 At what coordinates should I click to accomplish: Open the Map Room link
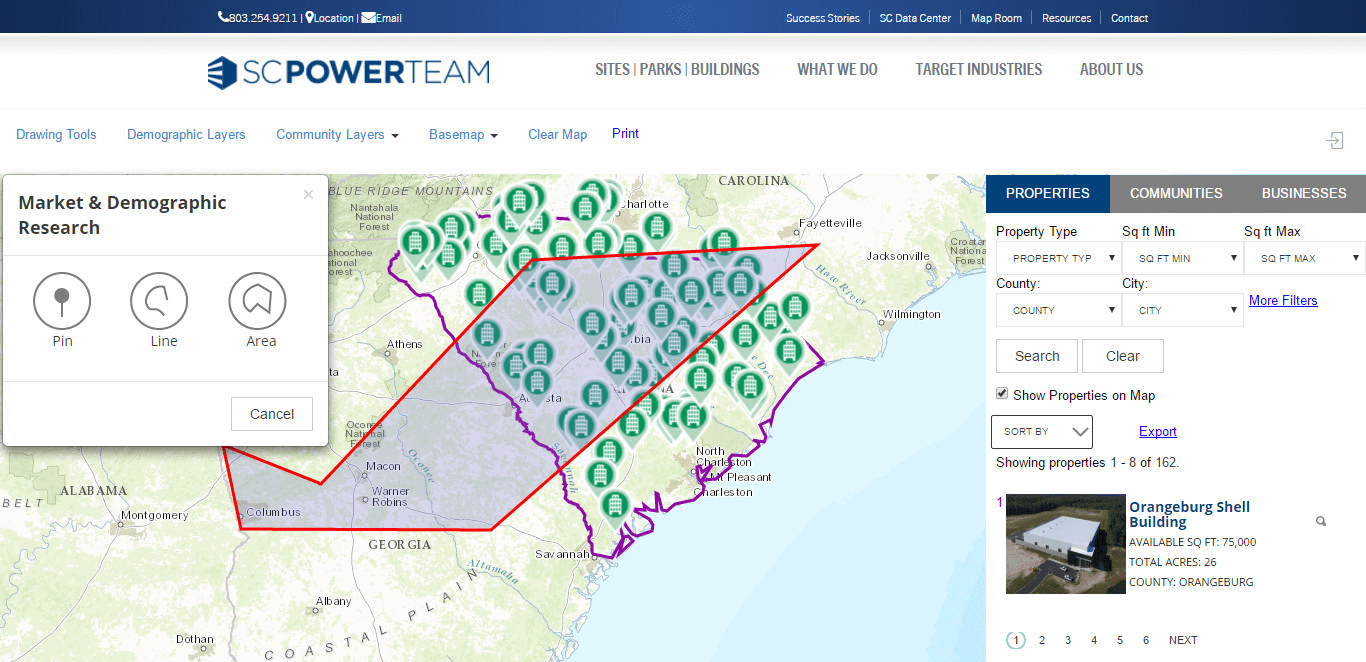pyautogui.click(x=996, y=18)
